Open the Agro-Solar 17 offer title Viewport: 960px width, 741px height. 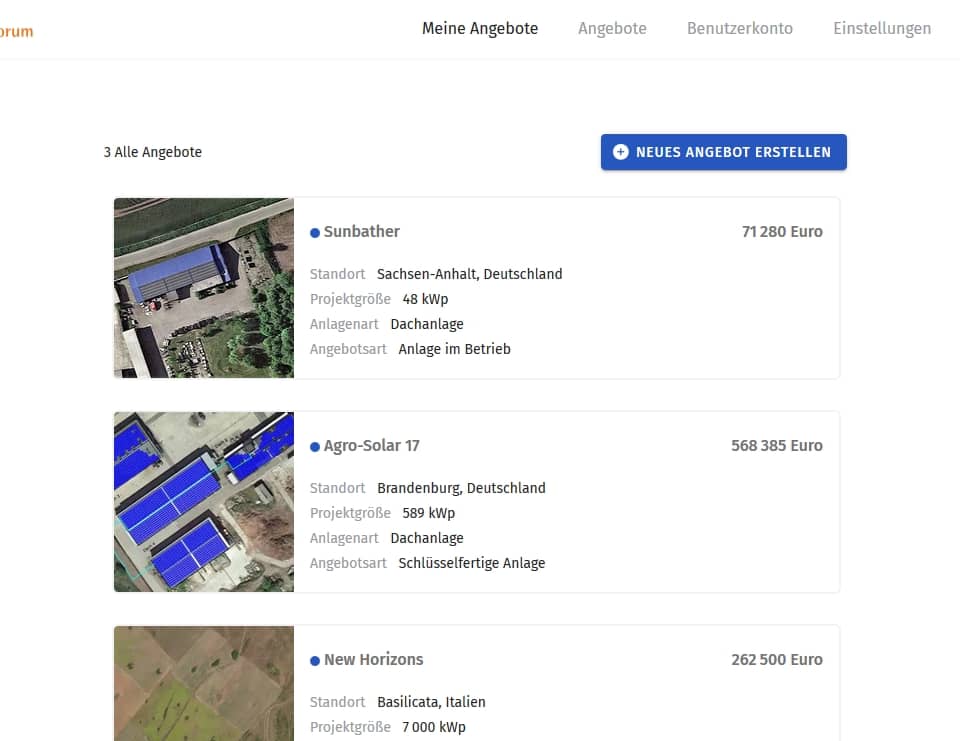[x=372, y=446]
